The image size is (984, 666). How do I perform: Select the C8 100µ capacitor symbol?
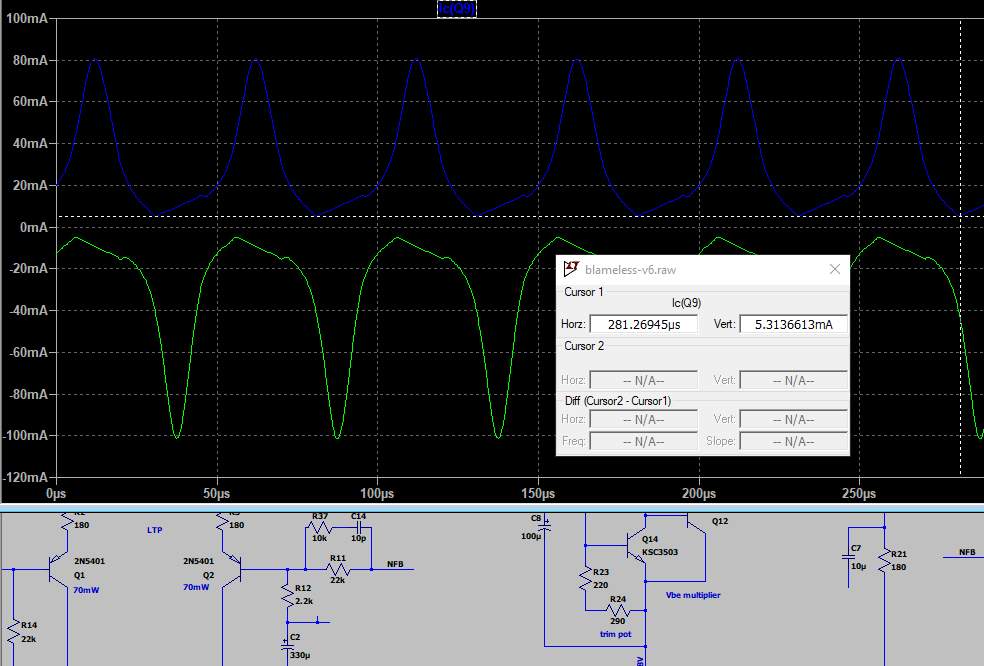pos(545,527)
